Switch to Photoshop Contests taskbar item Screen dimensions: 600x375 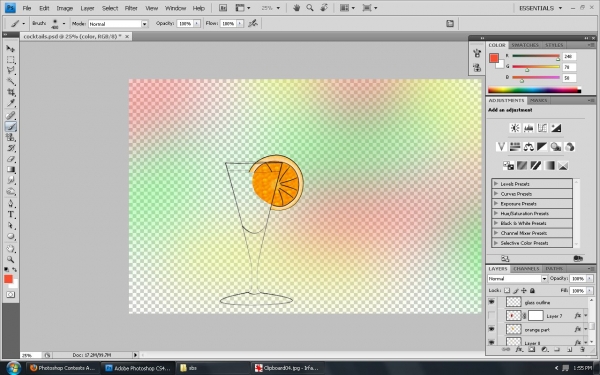tap(63, 368)
